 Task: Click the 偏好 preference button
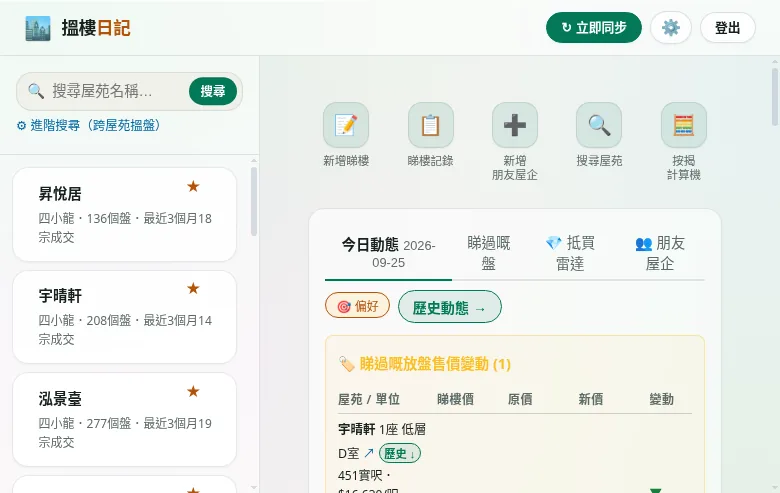click(x=357, y=305)
